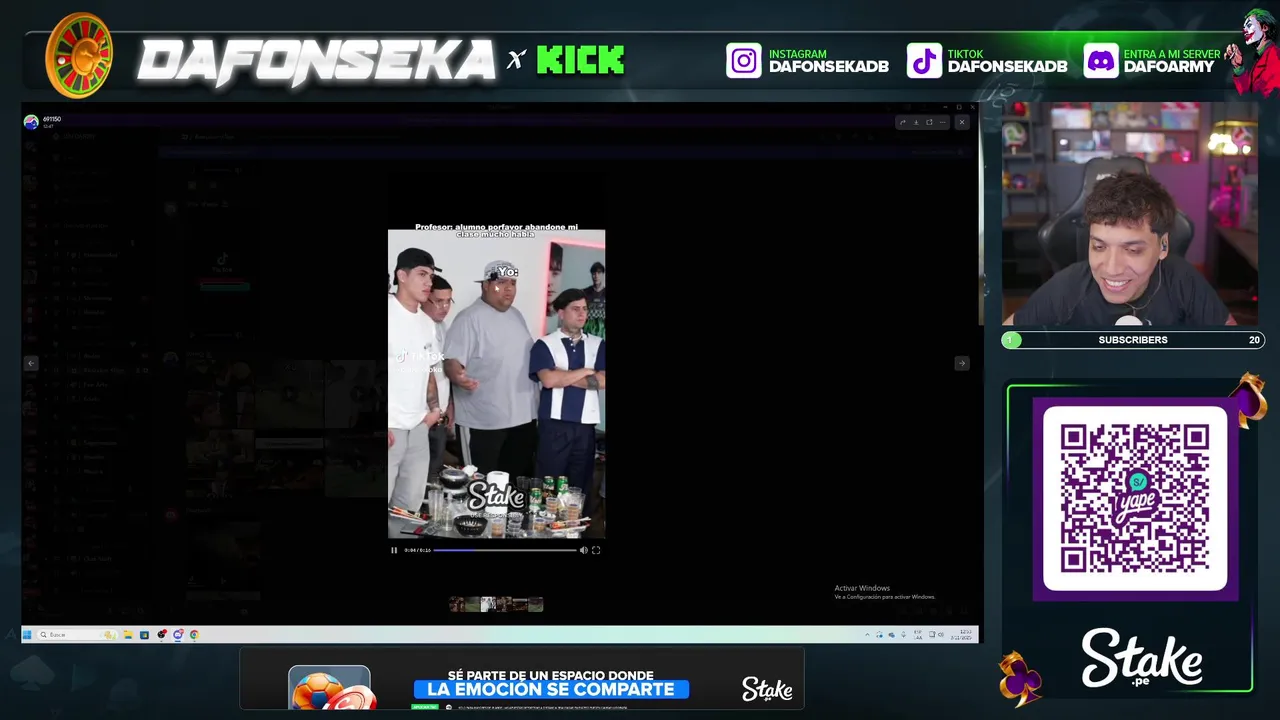Download the video with the download icon
Viewport: 1280px width, 720px height.
pyautogui.click(x=916, y=122)
